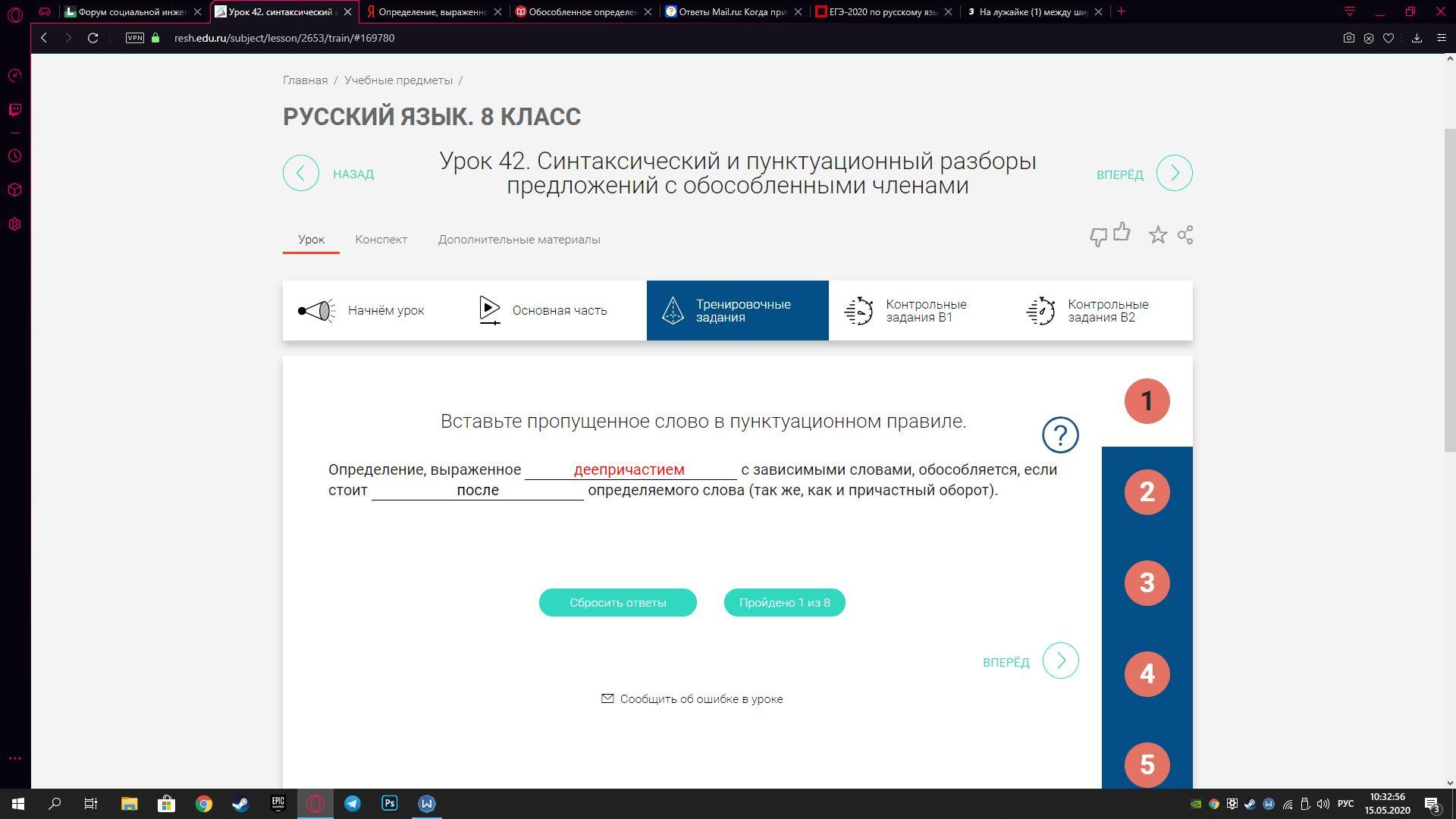Click the thumbs down rating icon
The width and height of the screenshot is (1456, 819).
pyautogui.click(x=1098, y=237)
